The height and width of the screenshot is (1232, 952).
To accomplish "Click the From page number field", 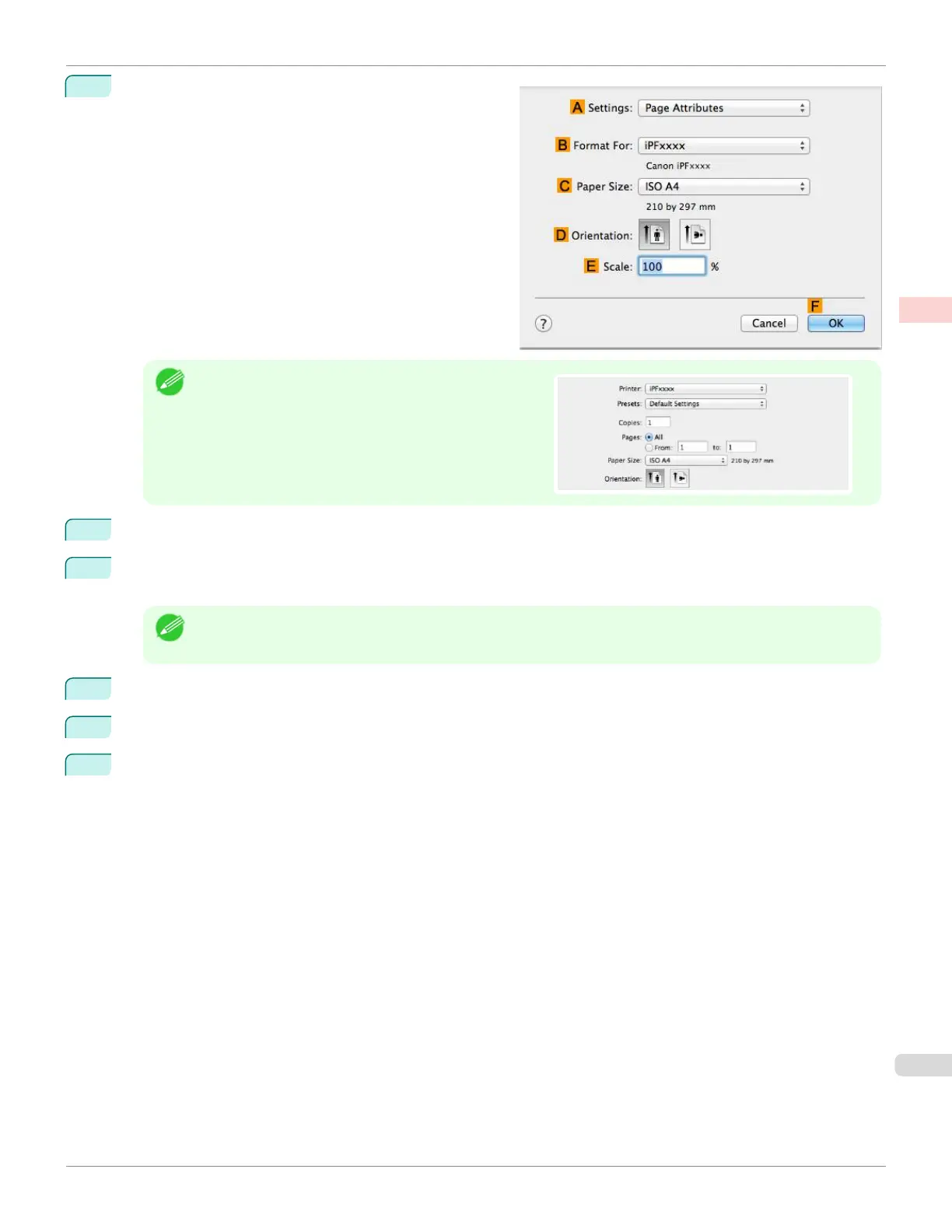I will pos(693,447).
